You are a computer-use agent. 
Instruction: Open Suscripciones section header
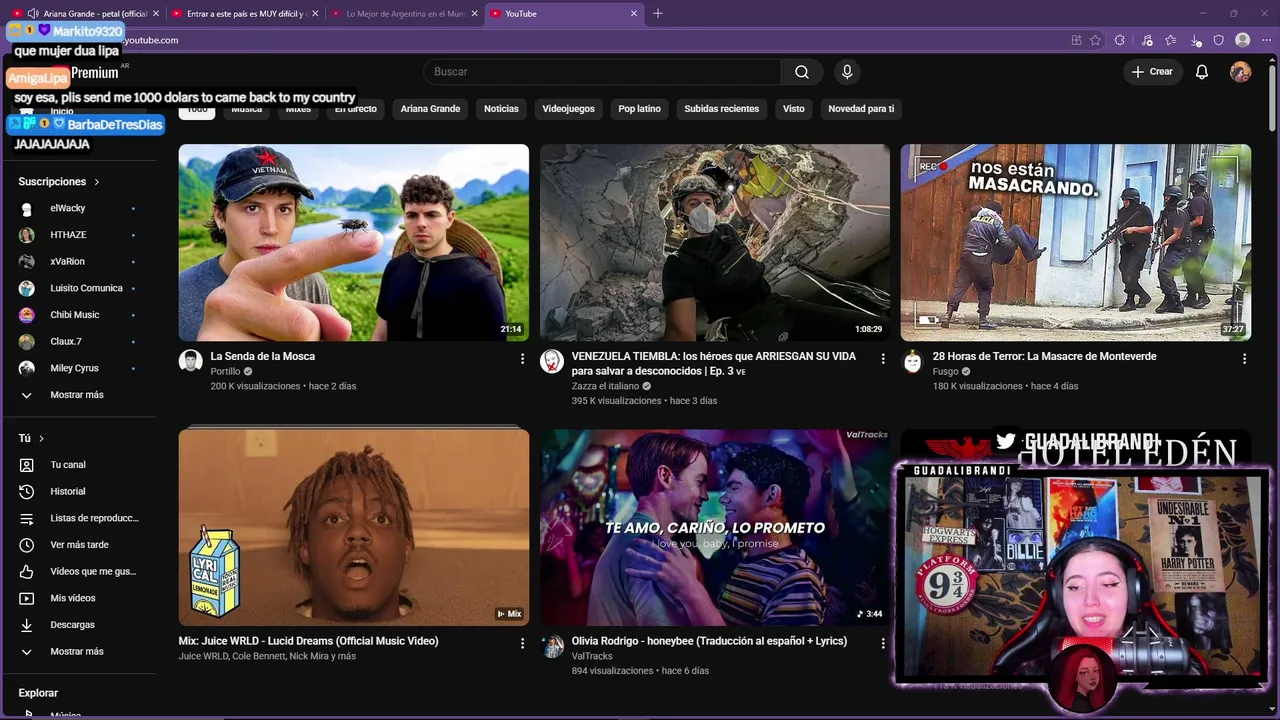pos(59,182)
